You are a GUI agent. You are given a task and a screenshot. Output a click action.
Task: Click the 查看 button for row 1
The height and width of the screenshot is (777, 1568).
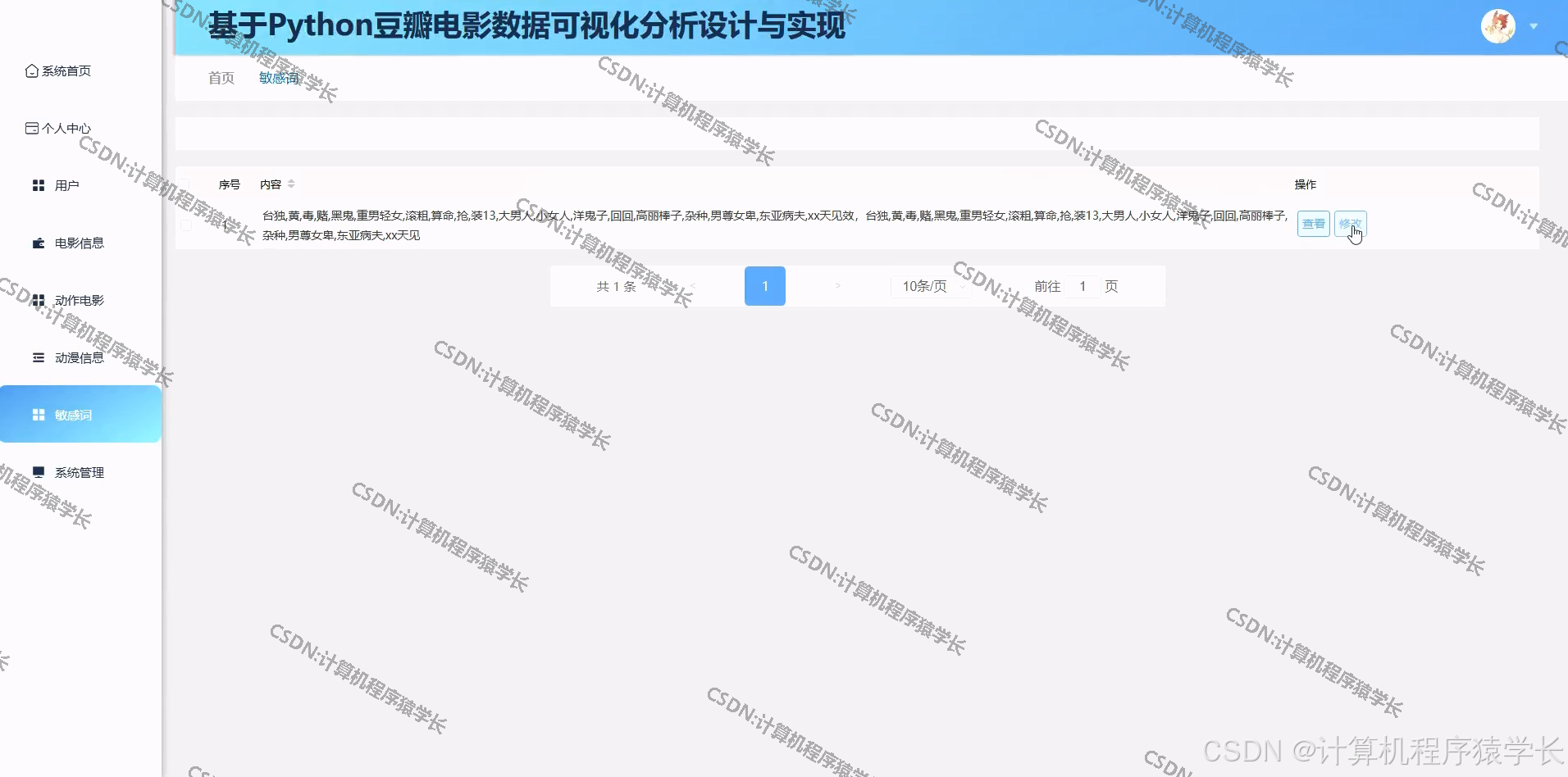1313,224
